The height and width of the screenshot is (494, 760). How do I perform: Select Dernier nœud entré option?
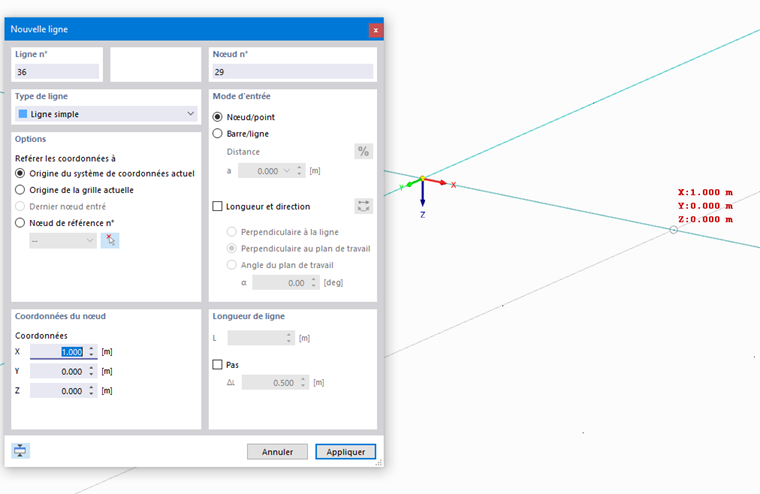tap(20, 206)
